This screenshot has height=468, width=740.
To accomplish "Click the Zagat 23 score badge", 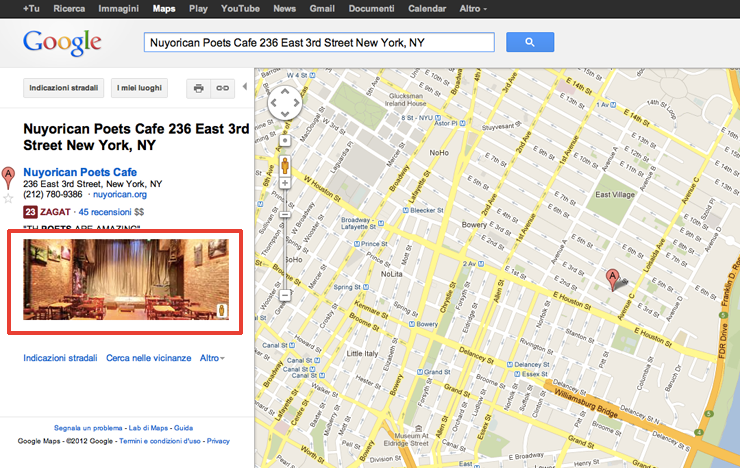I will coord(30,212).
